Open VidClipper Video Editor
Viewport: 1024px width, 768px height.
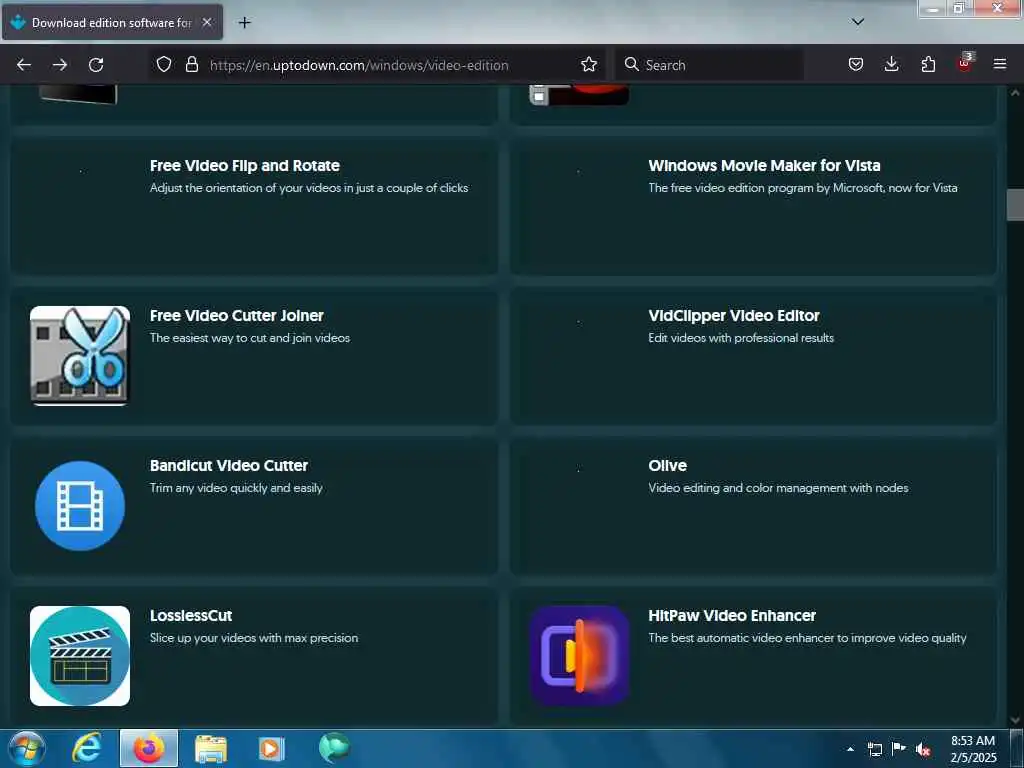tap(733, 316)
